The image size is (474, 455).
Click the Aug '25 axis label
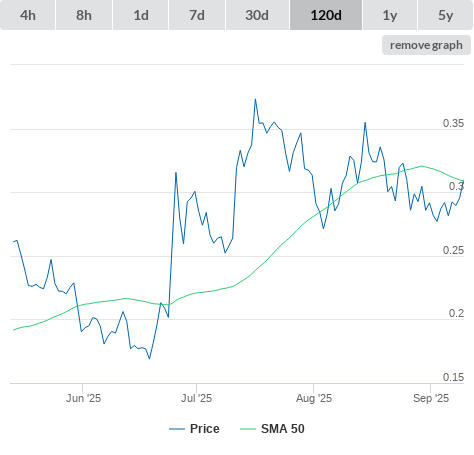(x=314, y=398)
